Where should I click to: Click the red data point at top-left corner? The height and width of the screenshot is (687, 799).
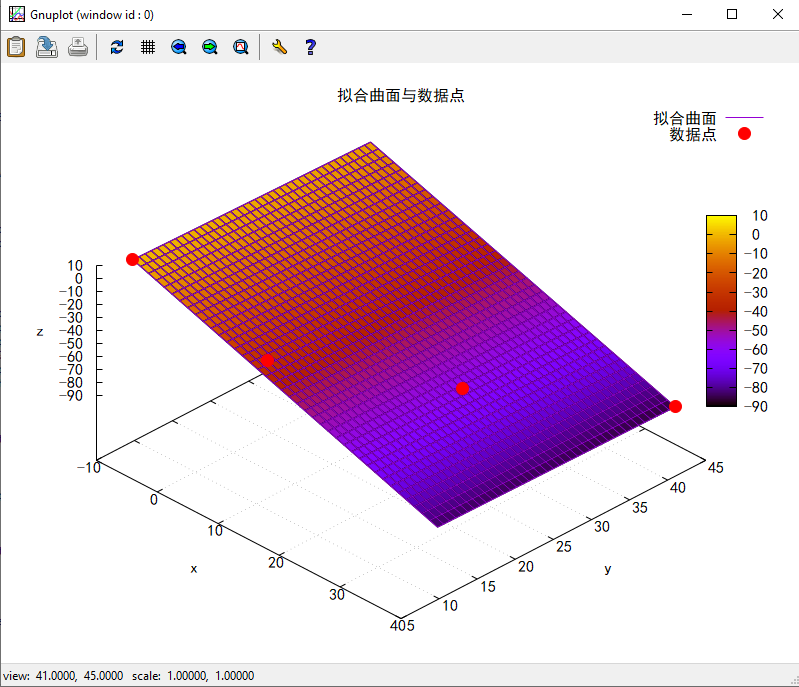pyautogui.click(x=132, y=259)
